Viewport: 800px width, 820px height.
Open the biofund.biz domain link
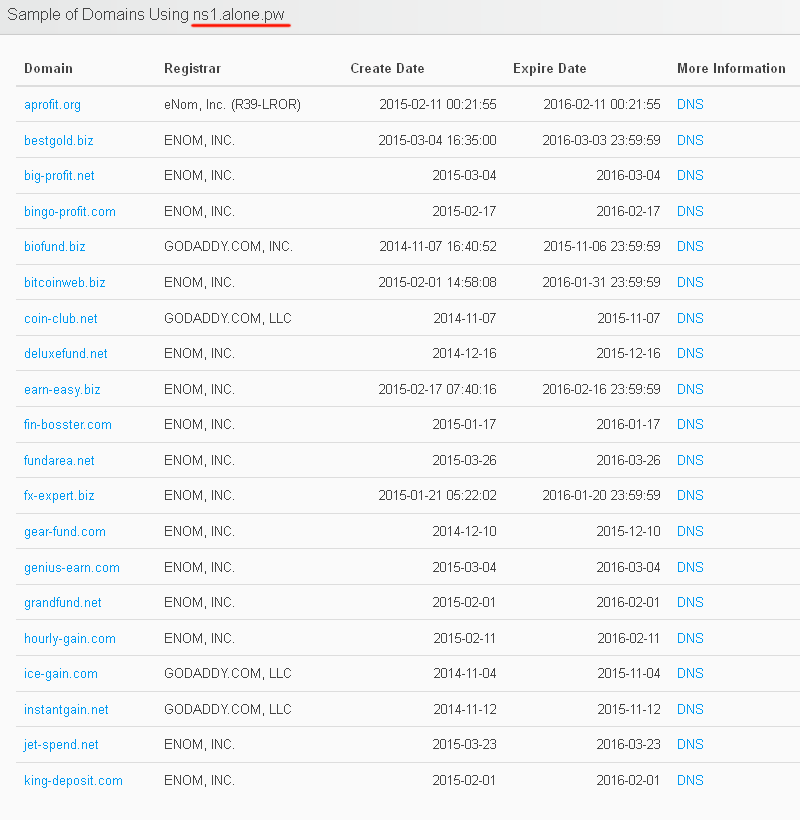click(55, 246)
